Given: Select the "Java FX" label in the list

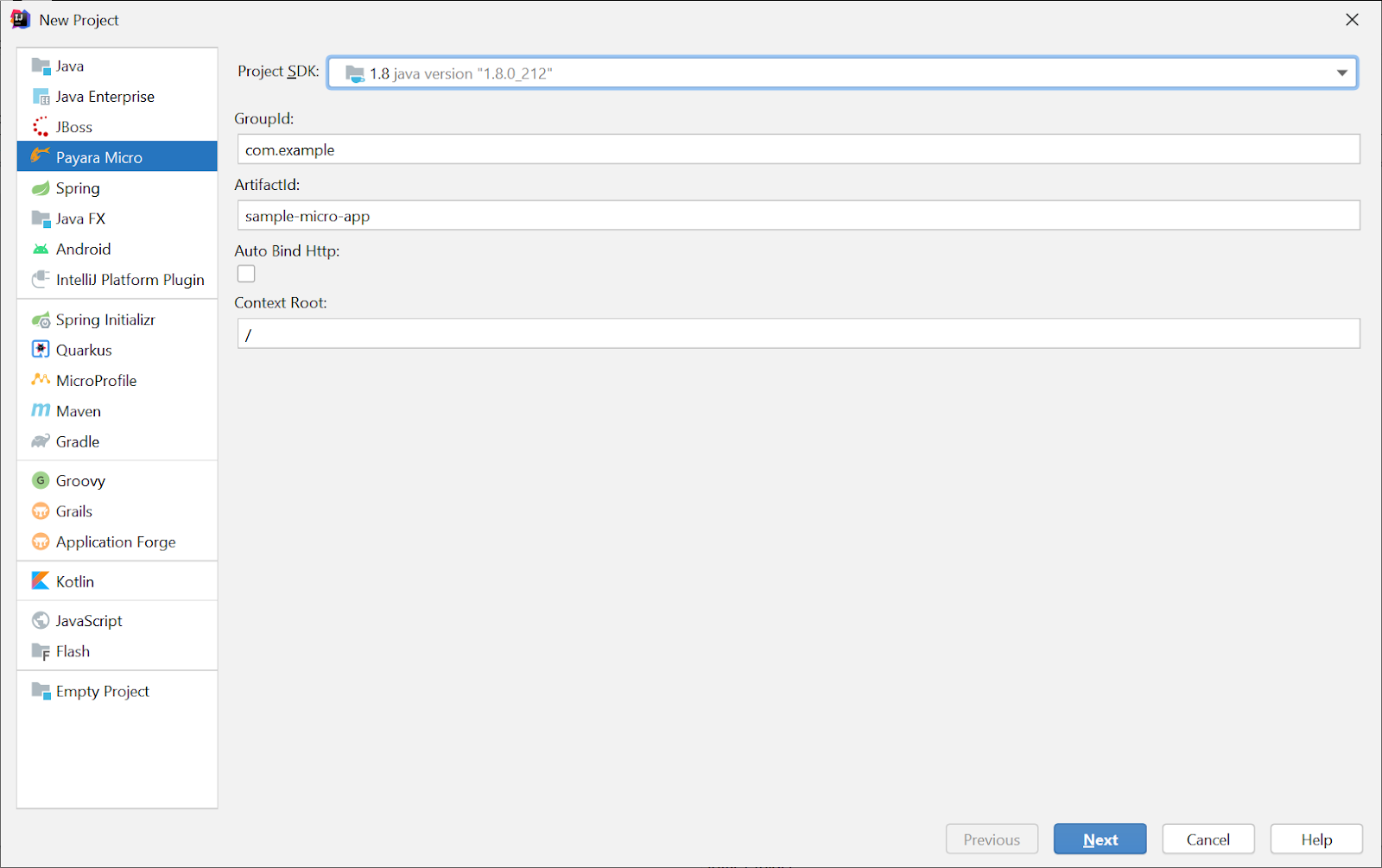Looking at the screenshot, I should coord(80,219).
